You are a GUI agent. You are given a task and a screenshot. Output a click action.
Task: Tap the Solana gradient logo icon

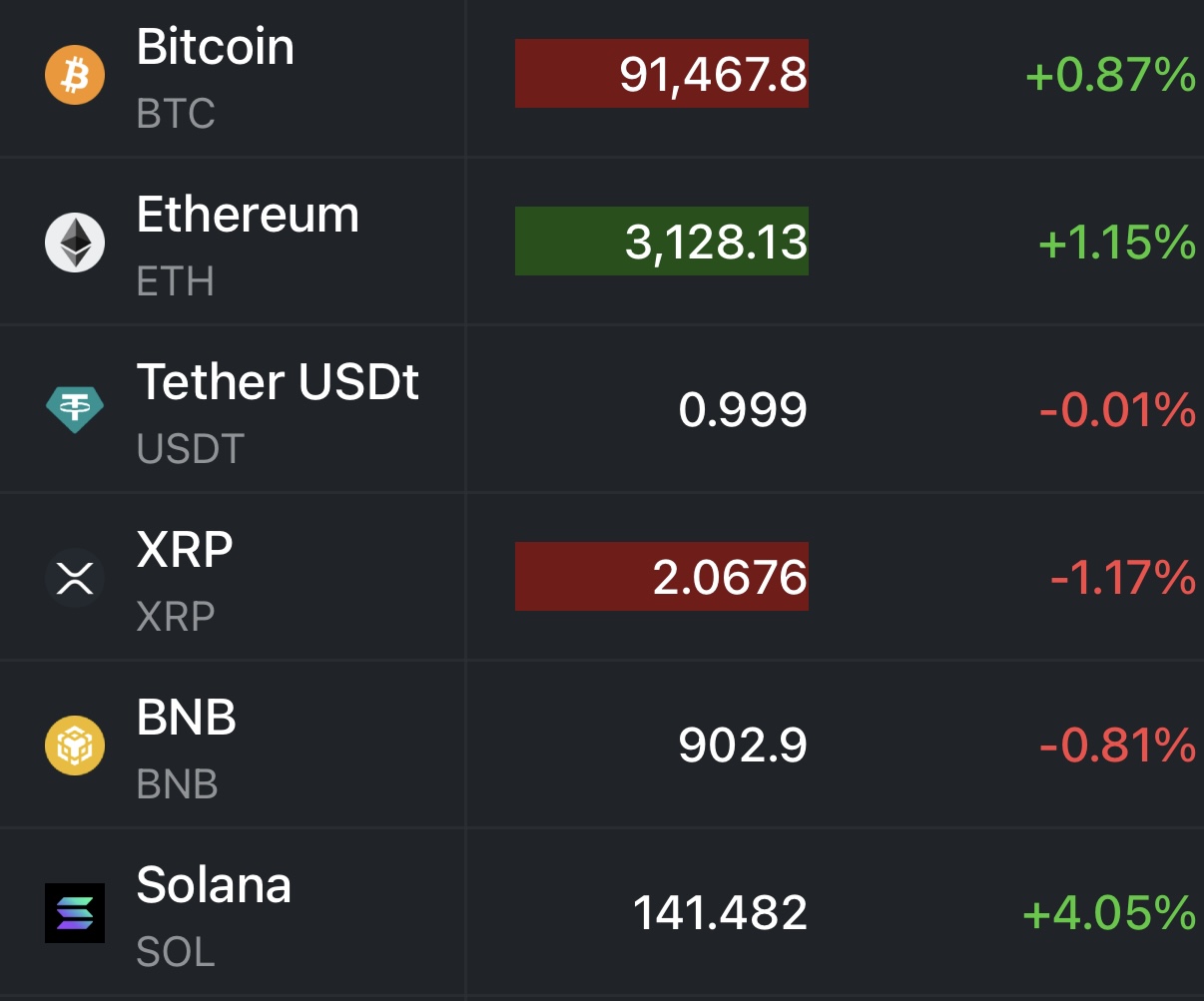(75, 913)
